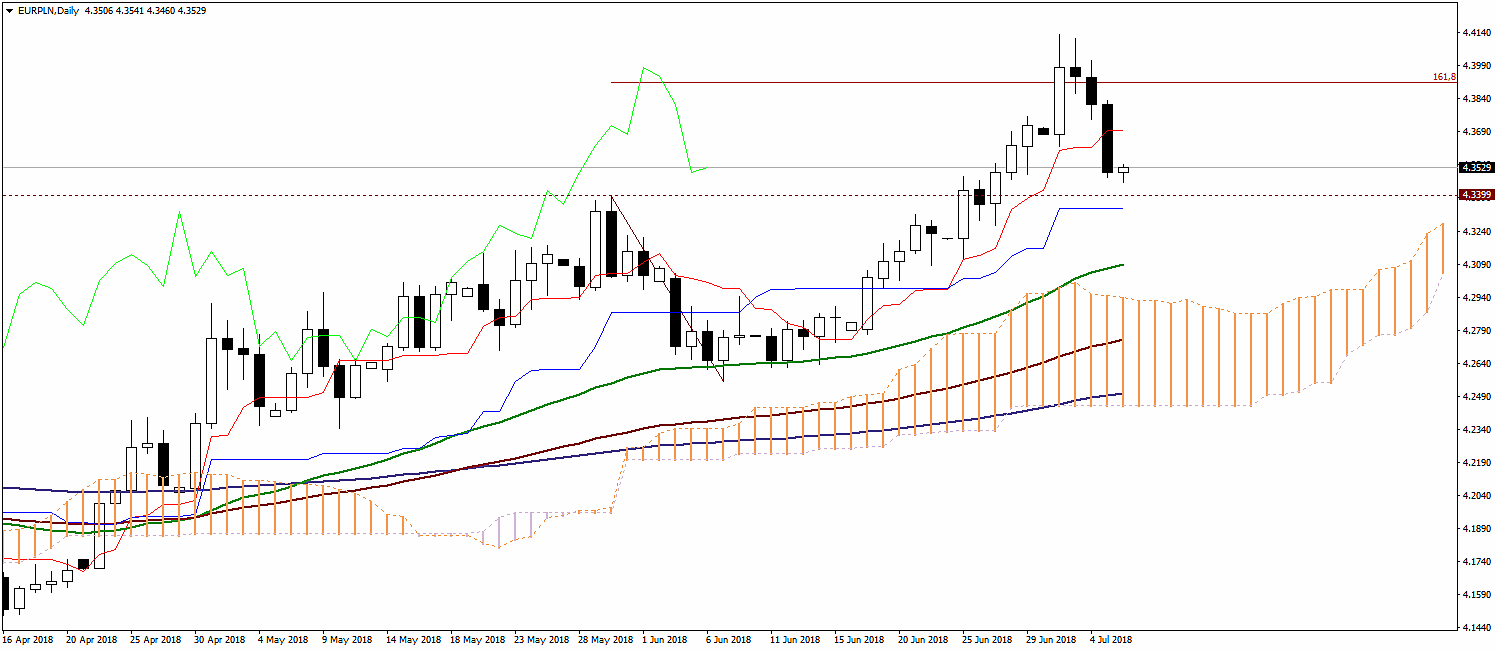Click the 4.2040 price axis label
This screenshot has width=1497, height=651.
1475,496
